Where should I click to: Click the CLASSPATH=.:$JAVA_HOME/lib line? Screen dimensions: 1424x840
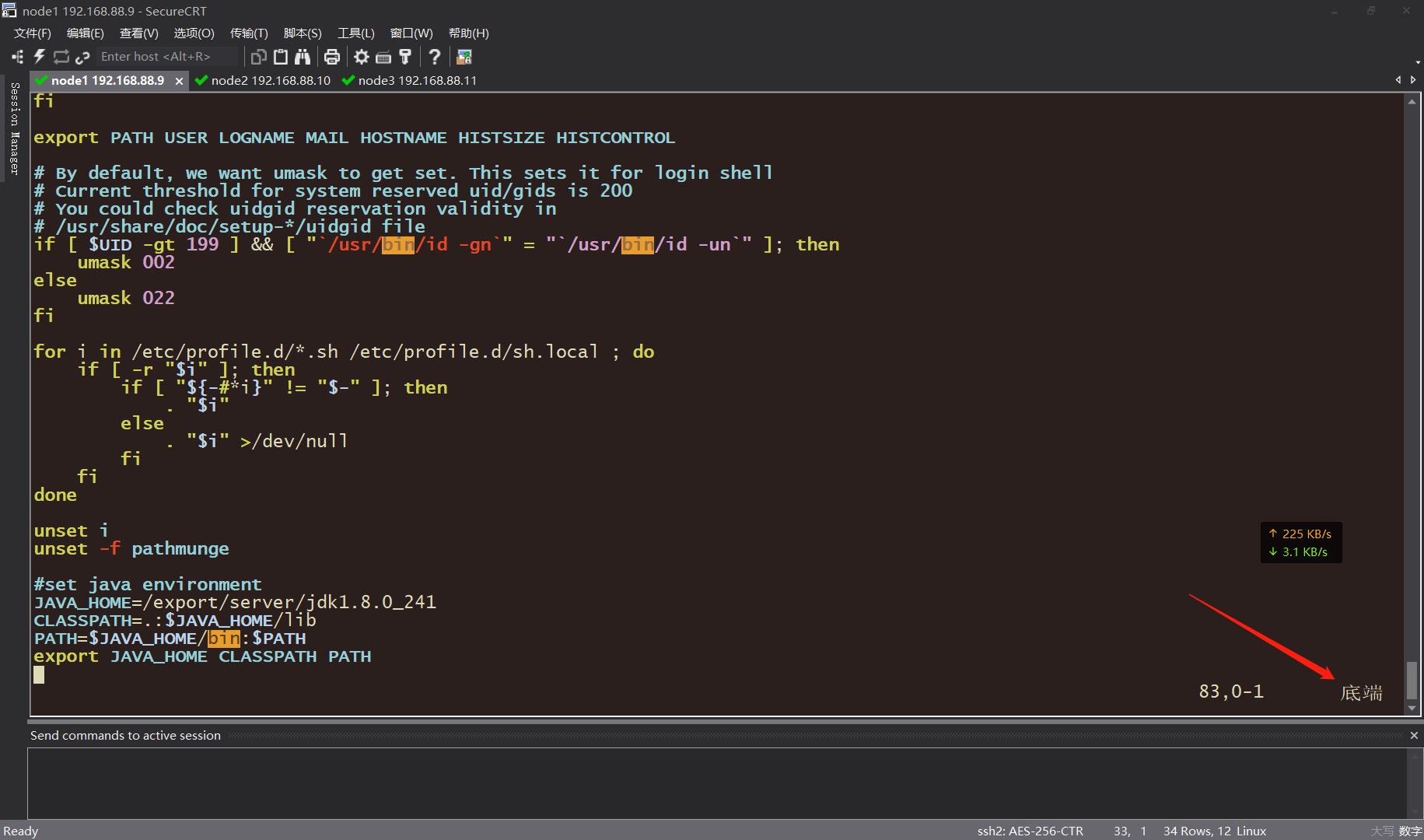tap(175, 620)
